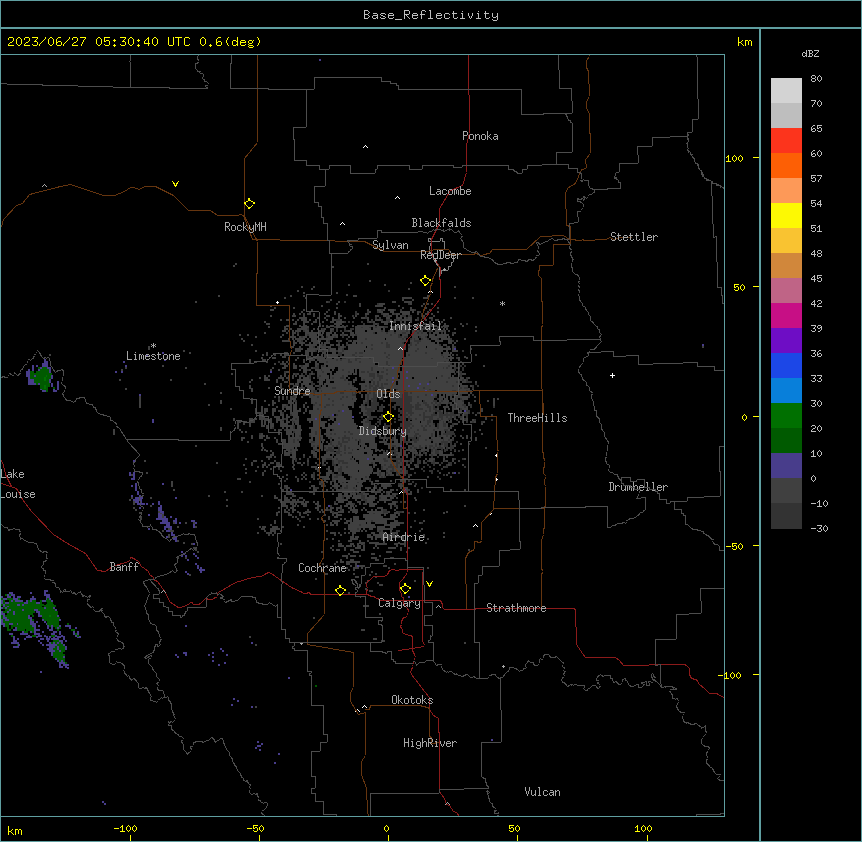Click the Olds city label
862x842 pixels.
tap(388, 394)
